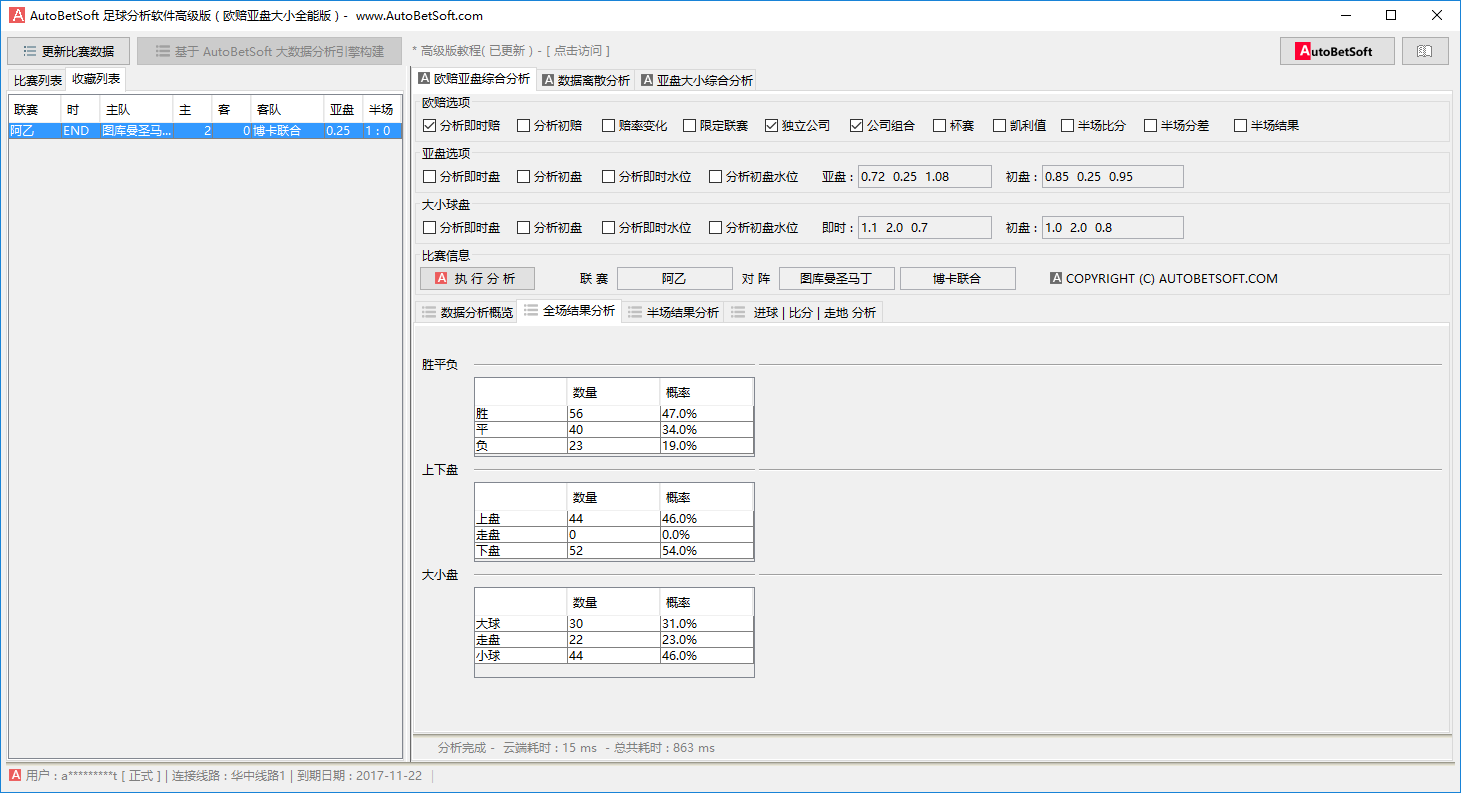Click the AutoBetSoft logo button
Viewport: 1461px width, 793px height.
(x=1337, y=51)
